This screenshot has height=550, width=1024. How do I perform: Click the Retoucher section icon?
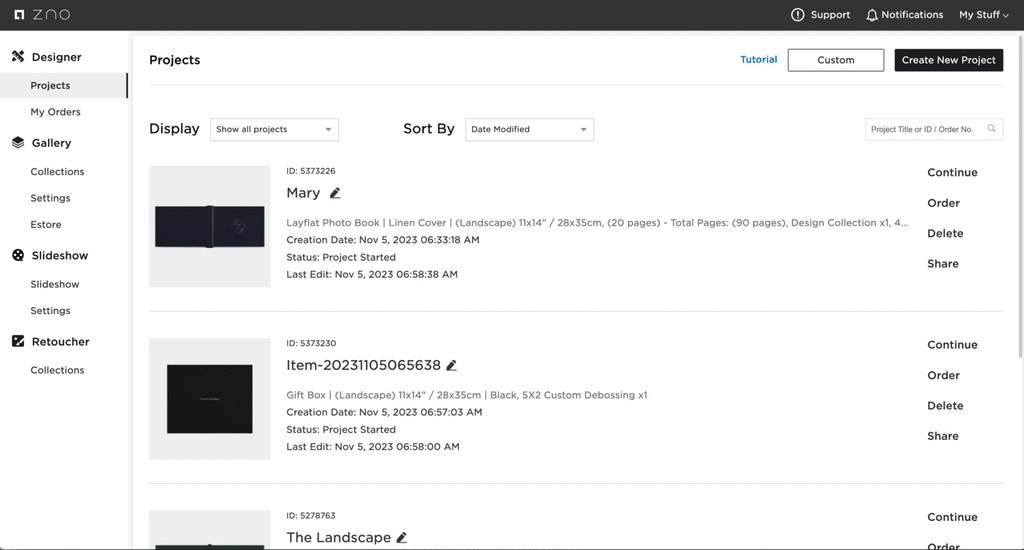click(x=18, y=341)
